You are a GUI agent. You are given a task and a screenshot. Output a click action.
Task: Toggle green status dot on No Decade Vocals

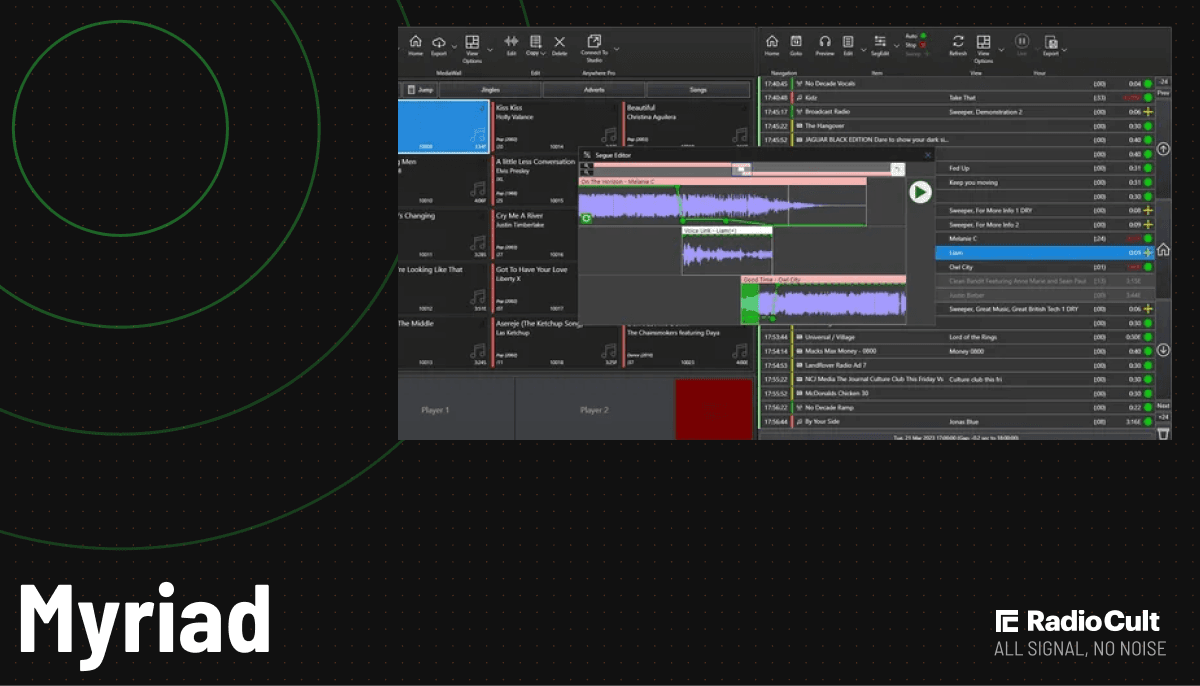[x=1148, y=84]
